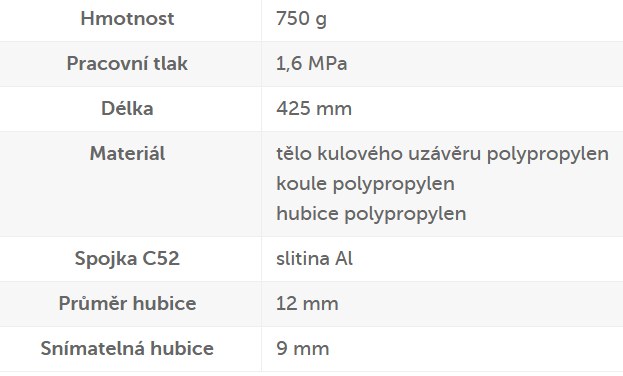
Task: Click the hubice polypropylen line
Action: (371, 214)
